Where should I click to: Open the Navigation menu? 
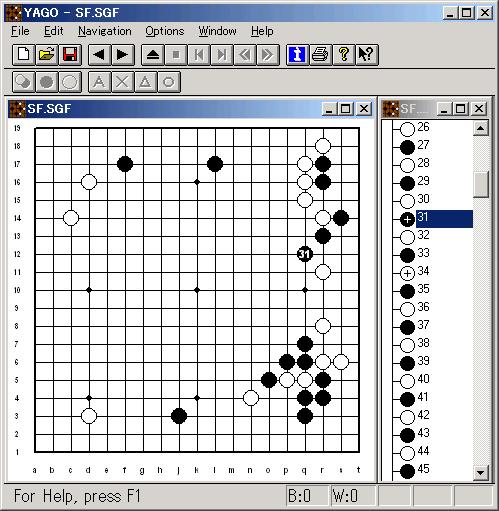[x=105, y=31]
